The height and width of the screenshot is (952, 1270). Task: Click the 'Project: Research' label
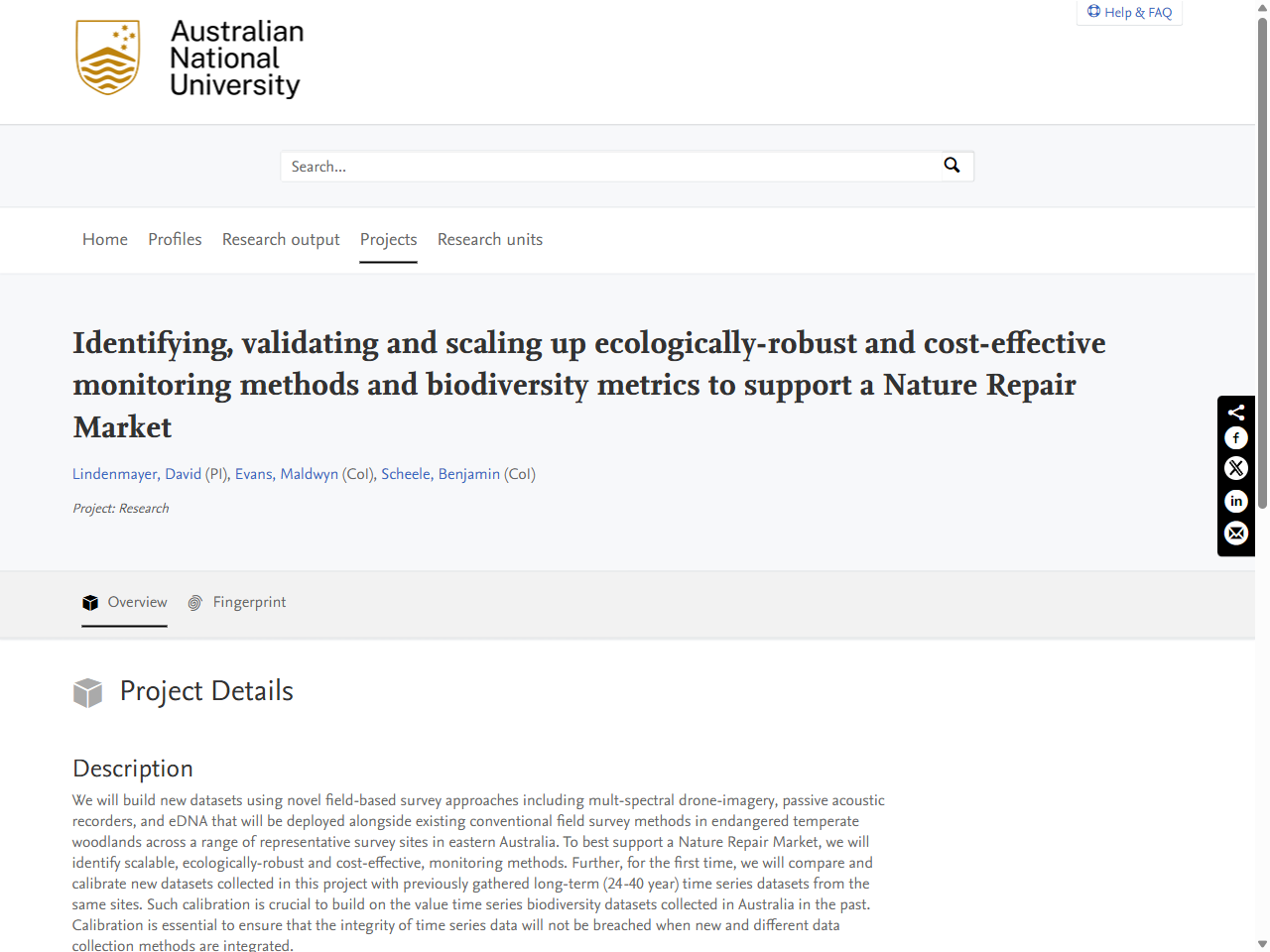tap(121, 509)
